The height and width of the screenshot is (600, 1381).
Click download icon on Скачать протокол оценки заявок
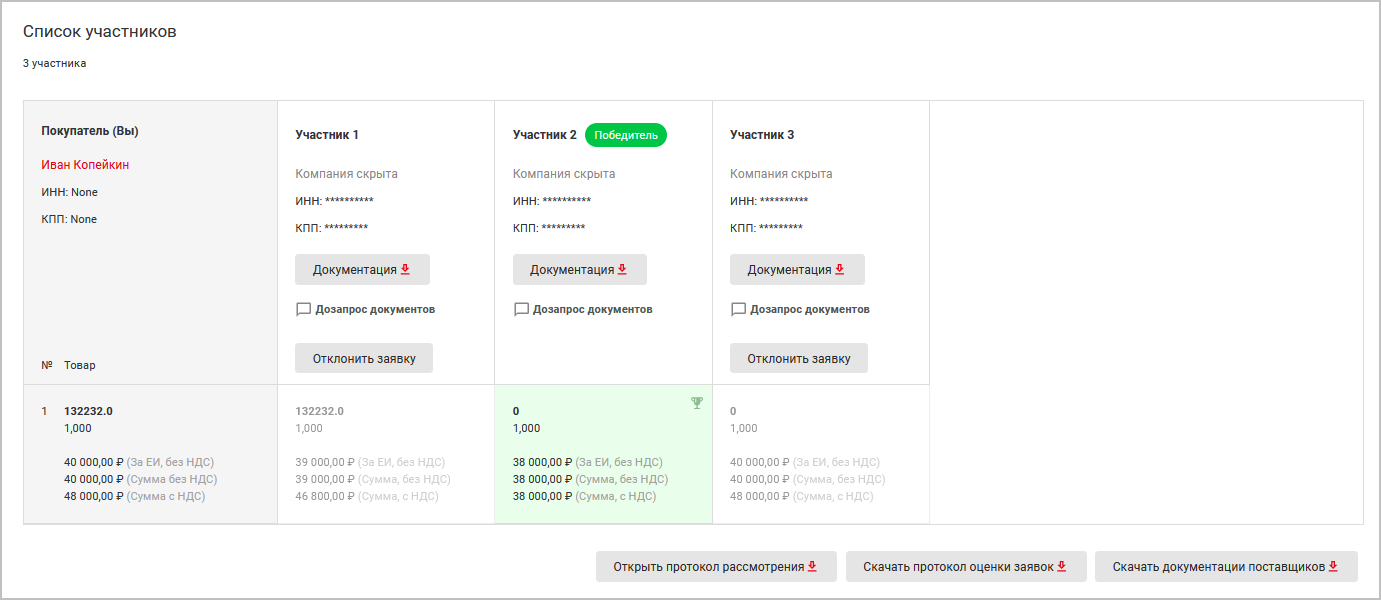point(1062,566)
